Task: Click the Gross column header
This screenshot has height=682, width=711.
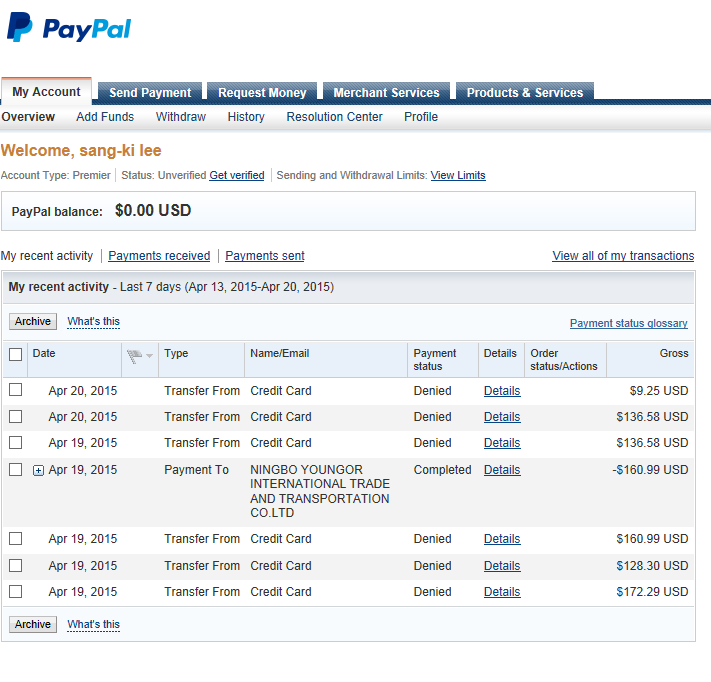Action: [x=674, y=353]
